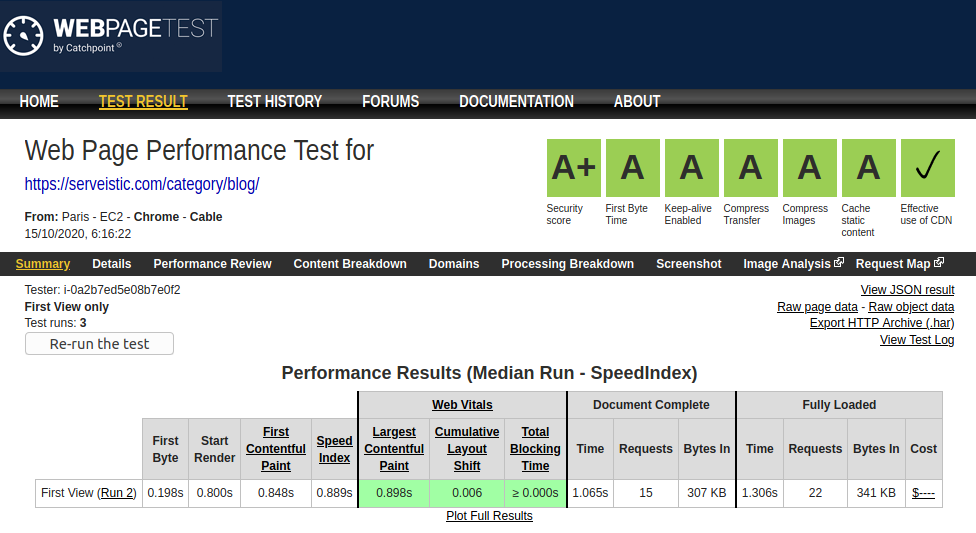Open the Web Vitals header link
Screen dimensions: 976x533
pyautogui.click(x=462, y=405)
